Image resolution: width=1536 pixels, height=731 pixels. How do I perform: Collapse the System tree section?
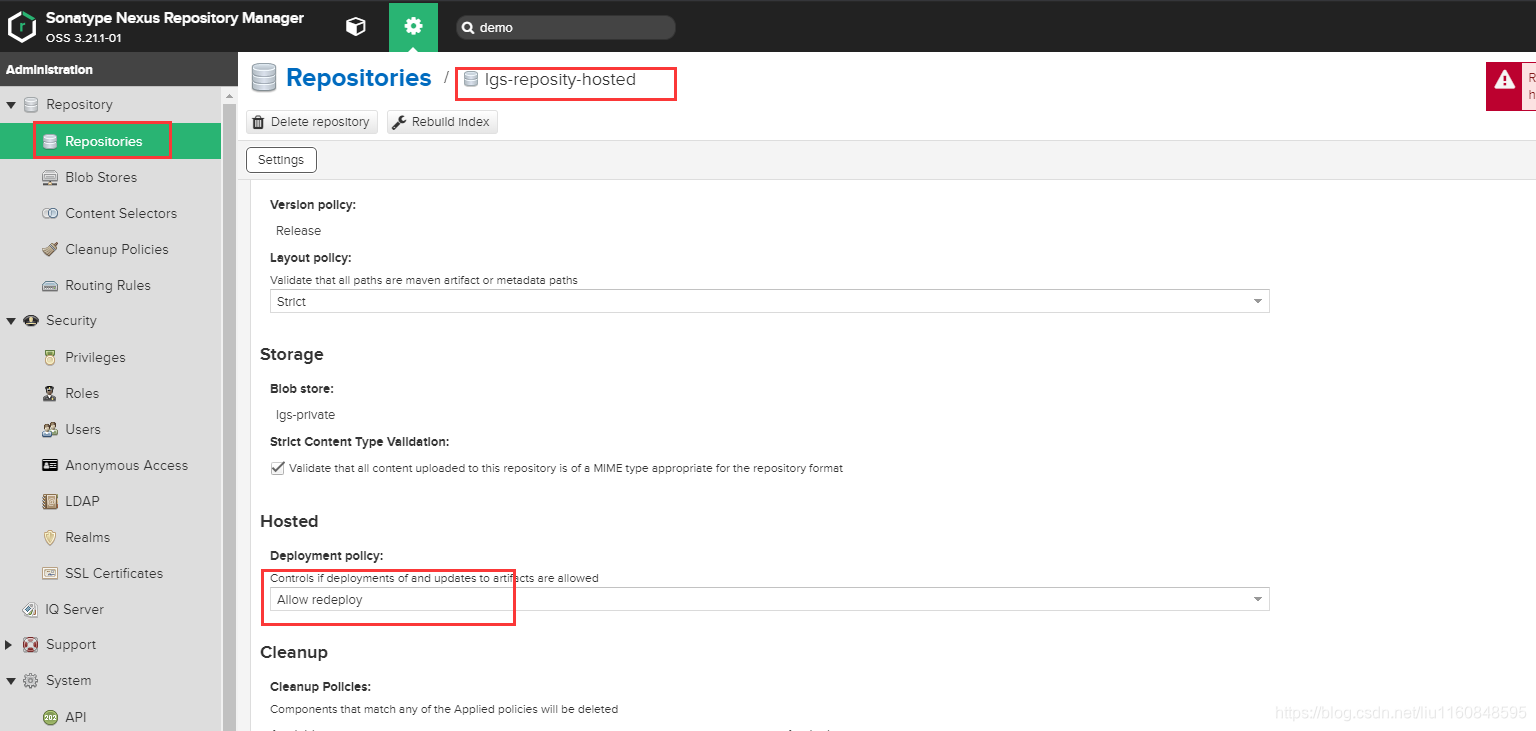11,680
